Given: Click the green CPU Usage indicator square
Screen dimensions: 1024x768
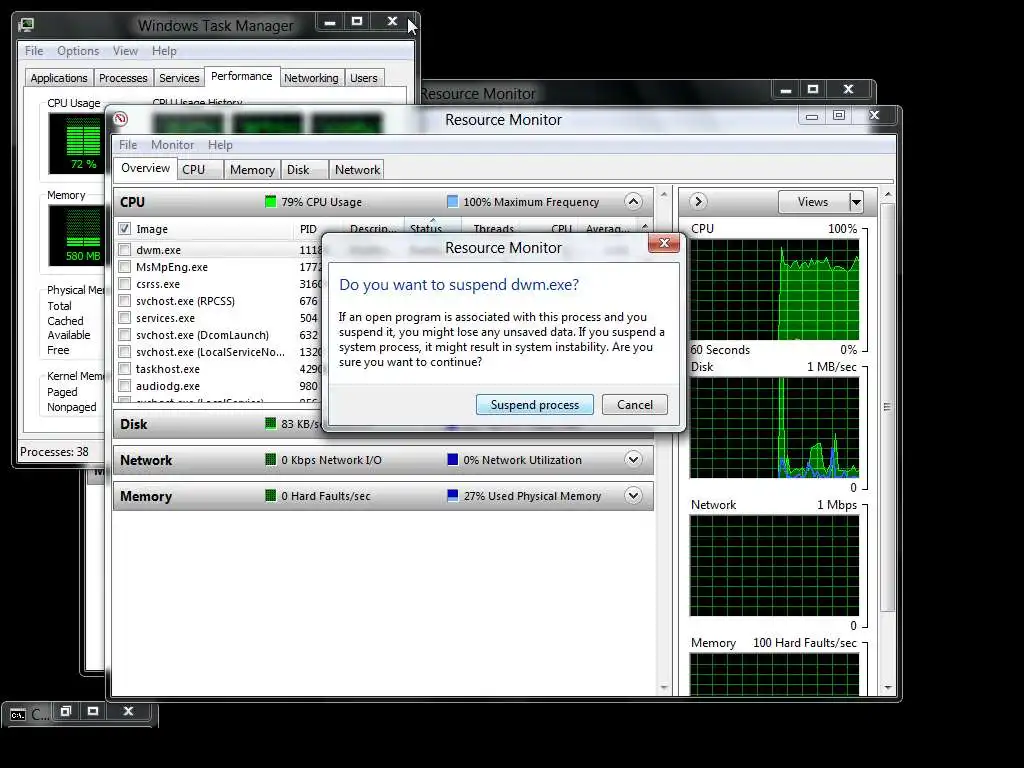Looking at the screenshot, I should click(270, 202).
